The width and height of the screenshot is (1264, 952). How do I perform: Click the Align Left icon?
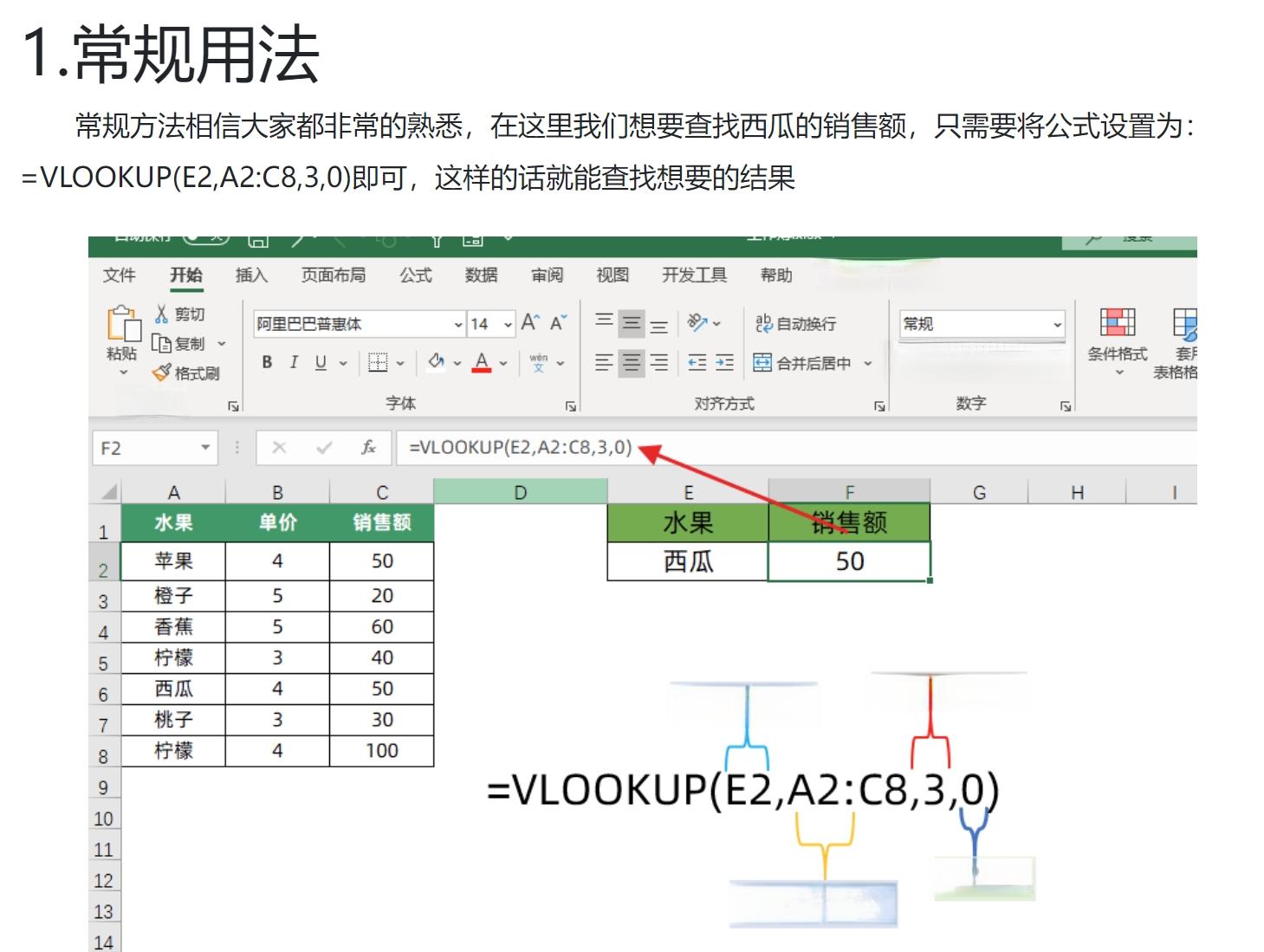(604, 363)
